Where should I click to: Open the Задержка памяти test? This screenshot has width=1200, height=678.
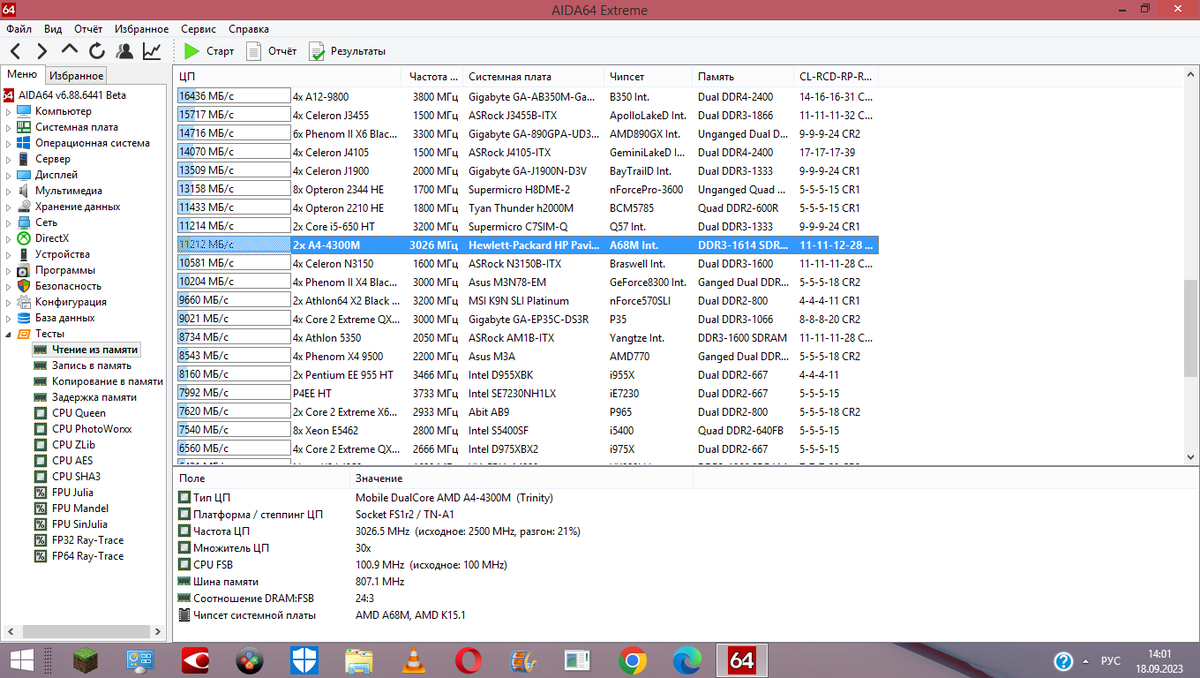click(x=94, y=397)
